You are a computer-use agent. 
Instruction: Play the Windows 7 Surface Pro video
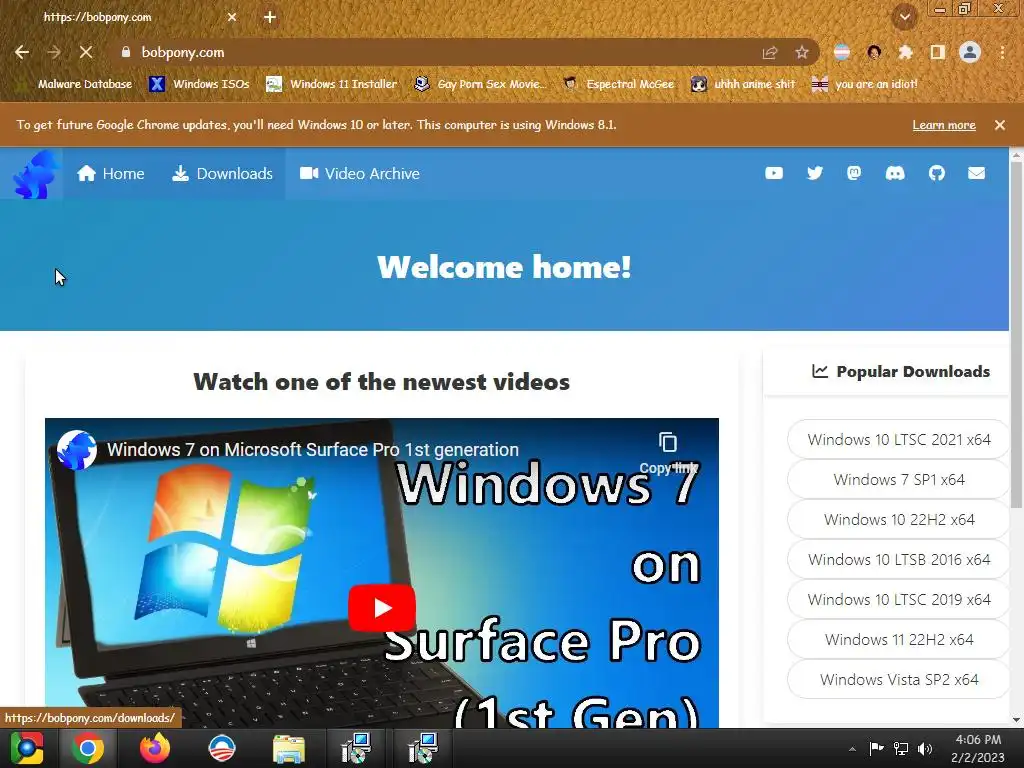coord(381,608)
